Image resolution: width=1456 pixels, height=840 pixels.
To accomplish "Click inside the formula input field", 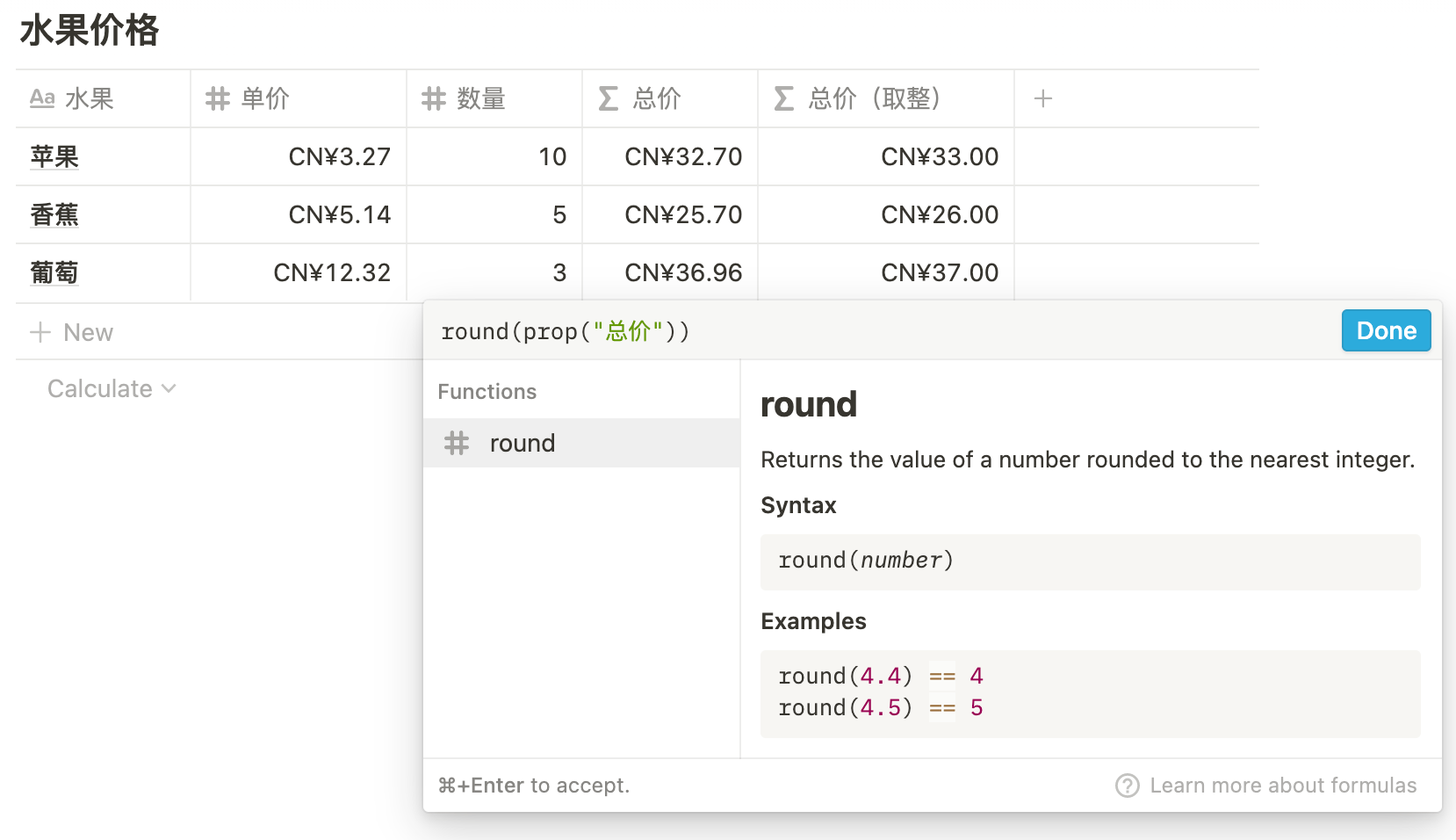I will [878, 331].
